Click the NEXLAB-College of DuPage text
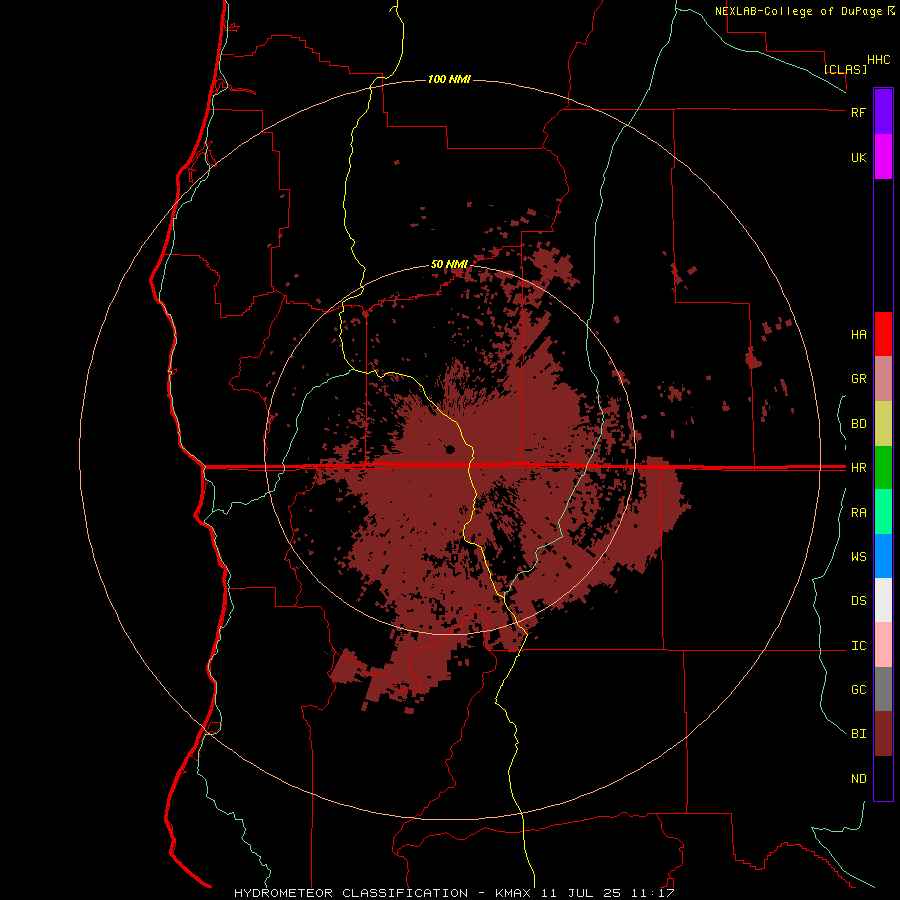The image size is (900, 900). tap(800, 11)
